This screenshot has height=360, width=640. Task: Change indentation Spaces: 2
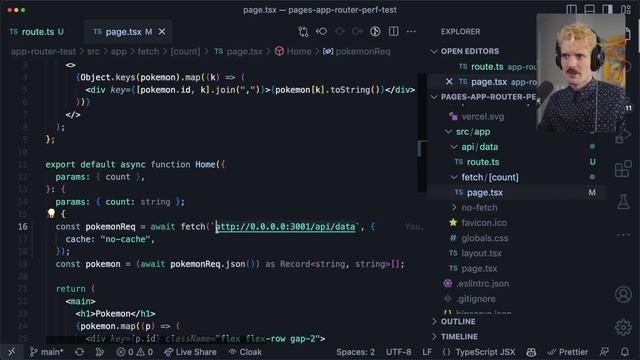(x=356, y=352)
